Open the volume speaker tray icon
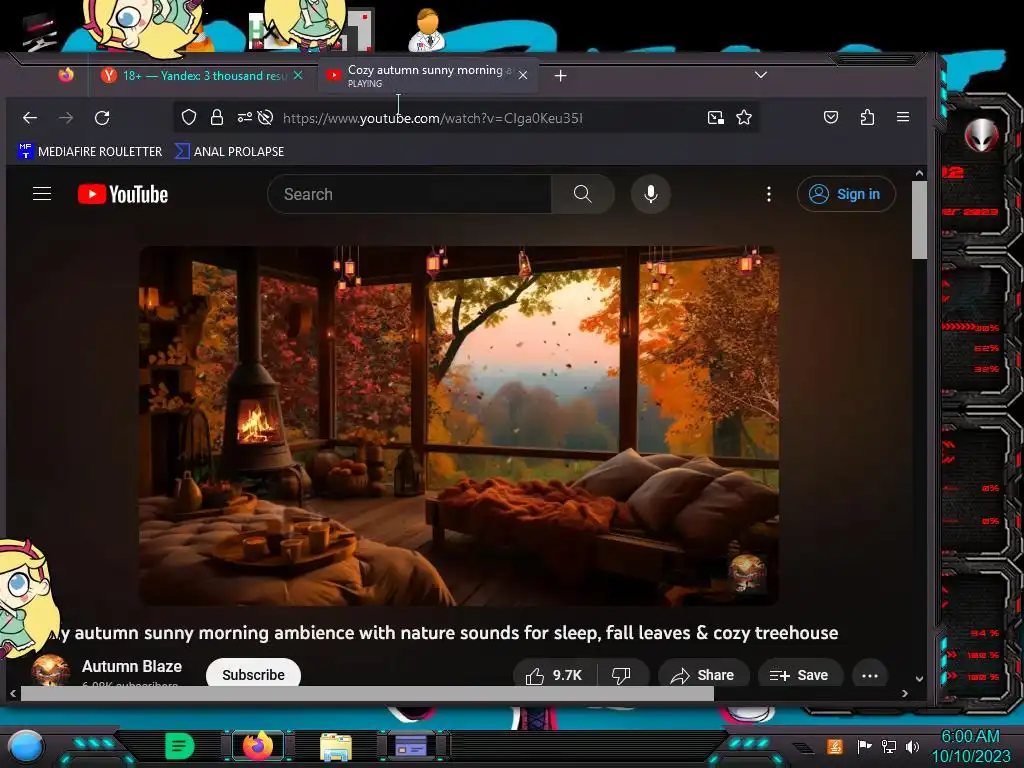Viewport: 1024px width, 768px height. (x=913, y=746)
